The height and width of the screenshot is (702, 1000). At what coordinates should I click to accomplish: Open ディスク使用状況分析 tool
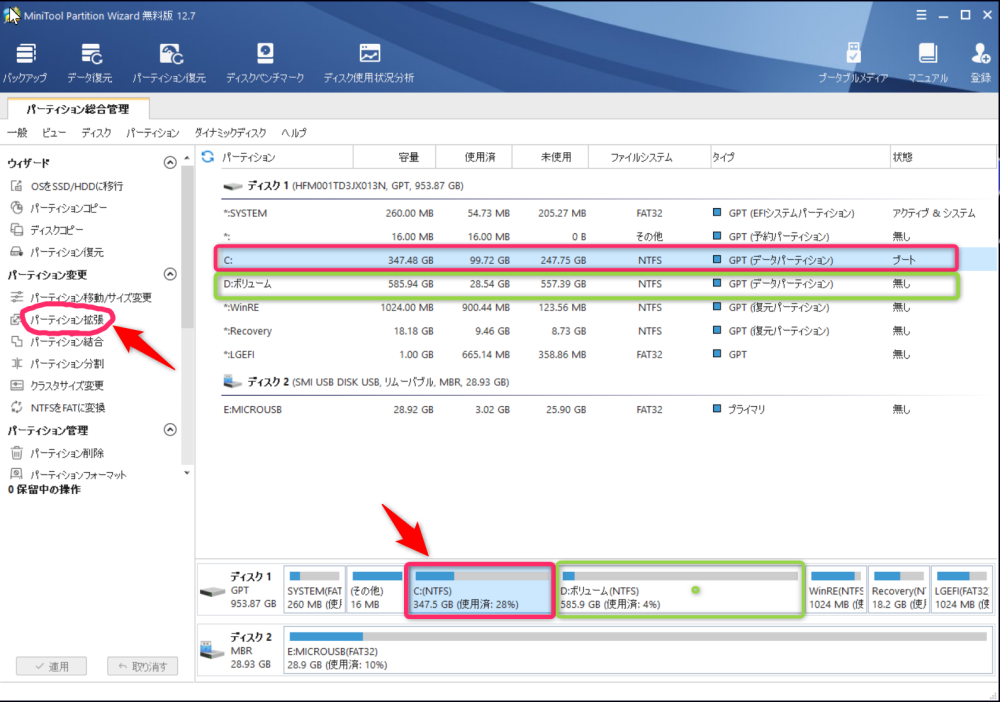click(369, 62)
